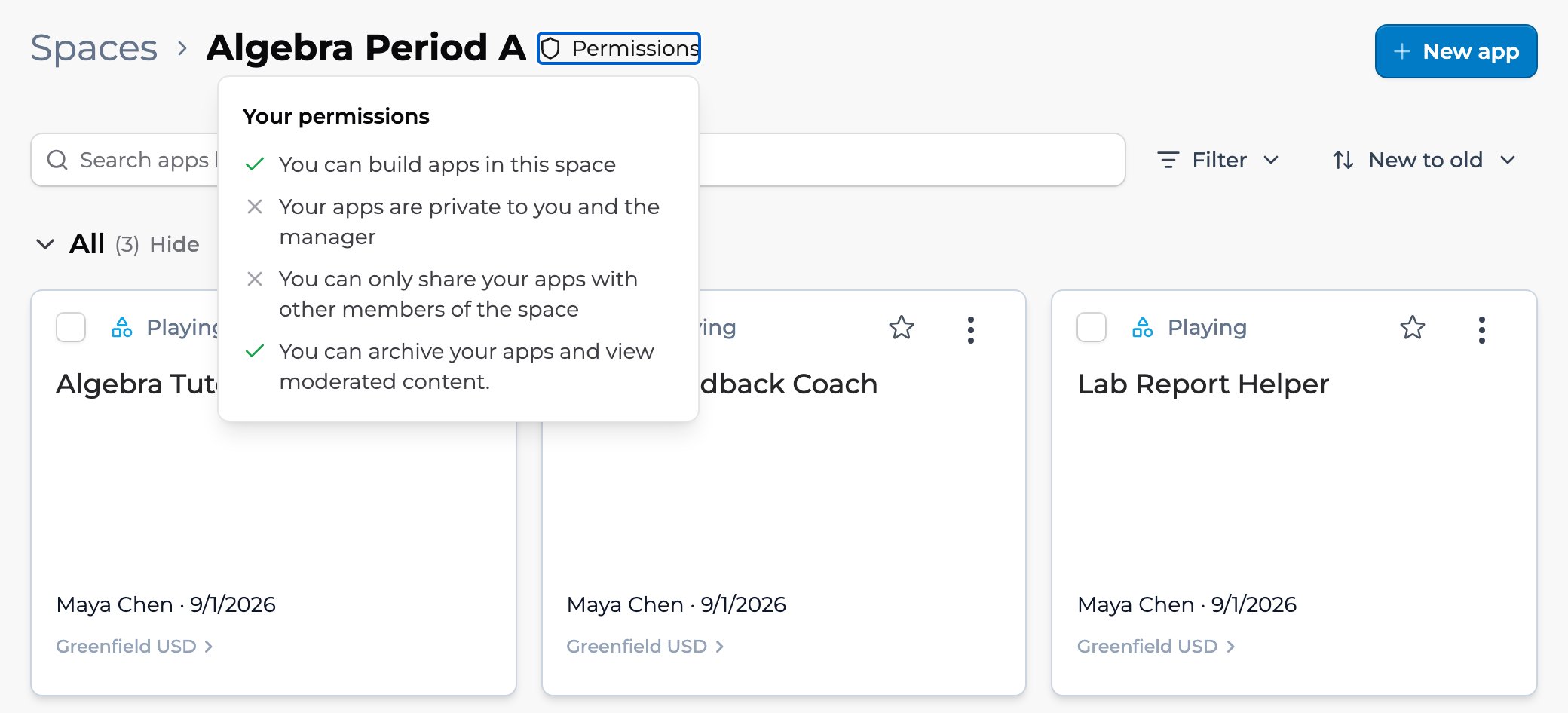
Task: Open the Lab Report Helper app title
Action: pos(1203,384)
